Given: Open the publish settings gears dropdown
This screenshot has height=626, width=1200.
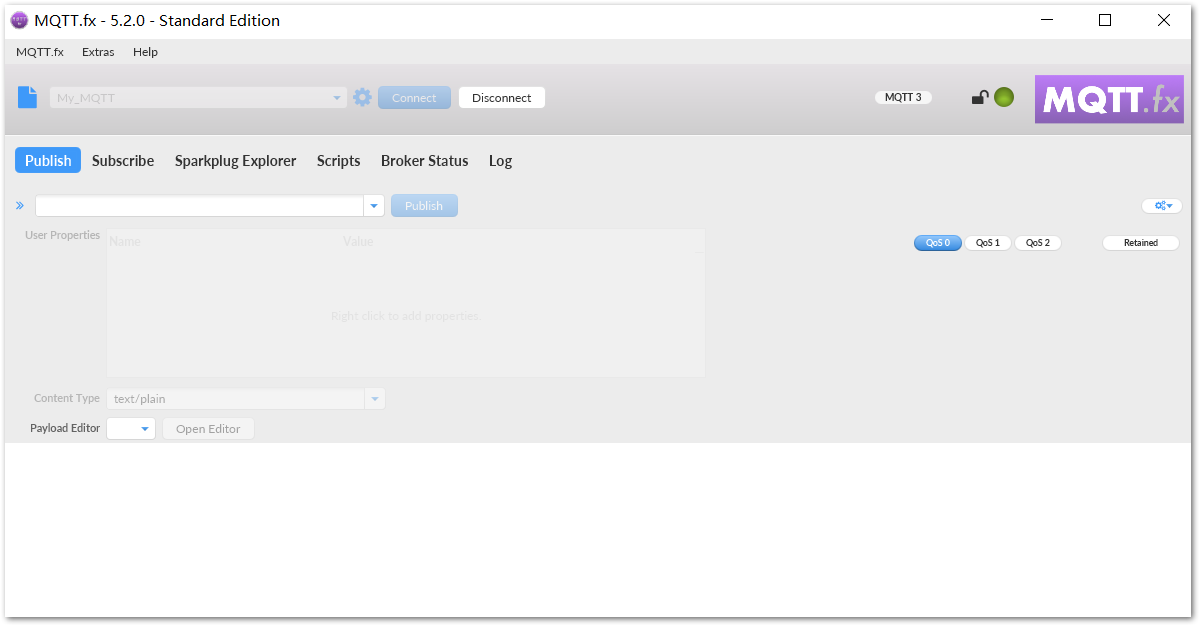Looking at the screenshot, I should coord(1162,206).
